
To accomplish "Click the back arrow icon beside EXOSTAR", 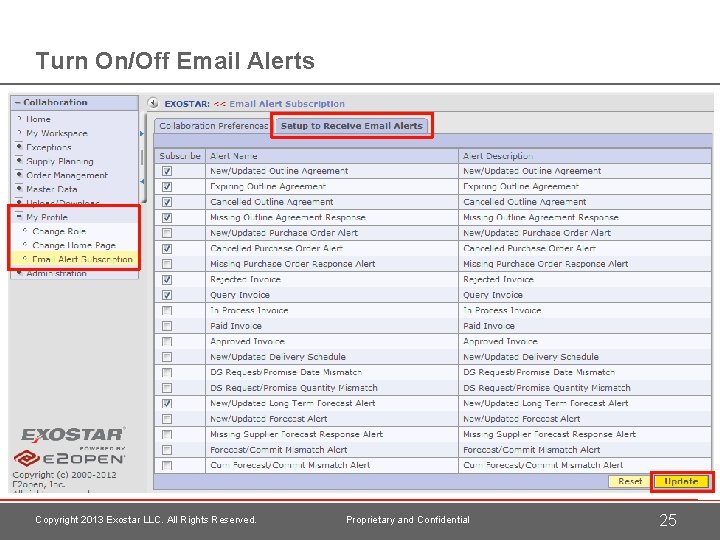I will (153, 103).
